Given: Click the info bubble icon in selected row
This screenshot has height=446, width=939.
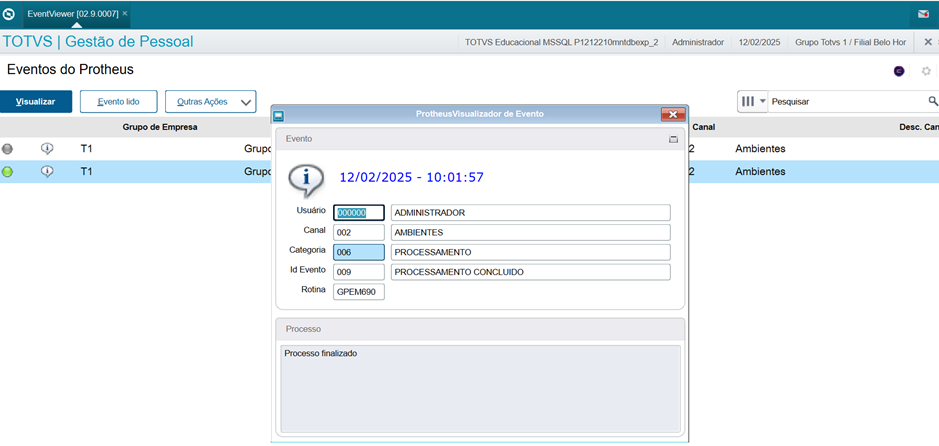Looking at the screenshot, I should (47, 172).
